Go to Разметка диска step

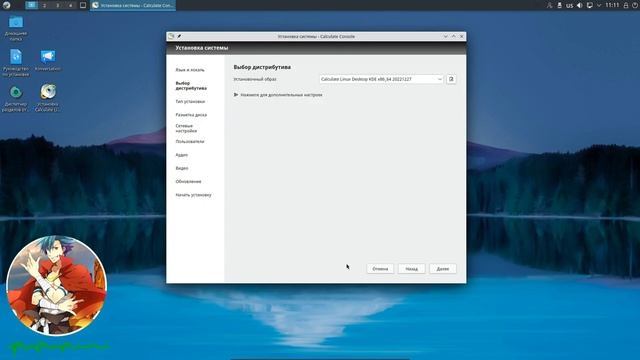pyautogui.click(x=191, y=115)
